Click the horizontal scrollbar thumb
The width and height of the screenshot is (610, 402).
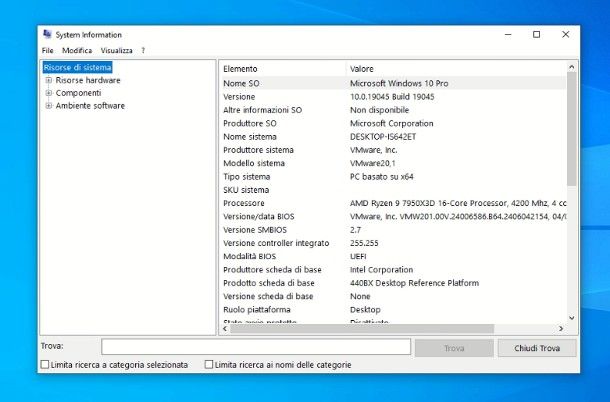tap(362, 329)
